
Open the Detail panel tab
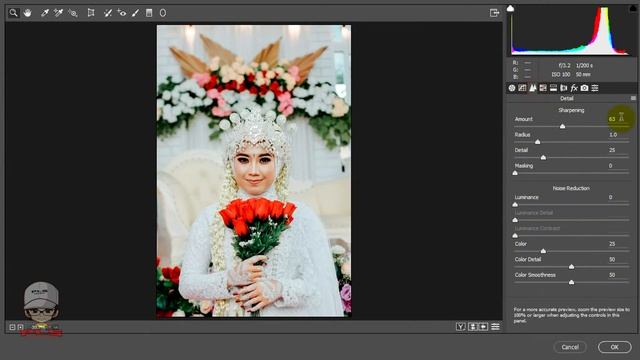coord(533,88)
